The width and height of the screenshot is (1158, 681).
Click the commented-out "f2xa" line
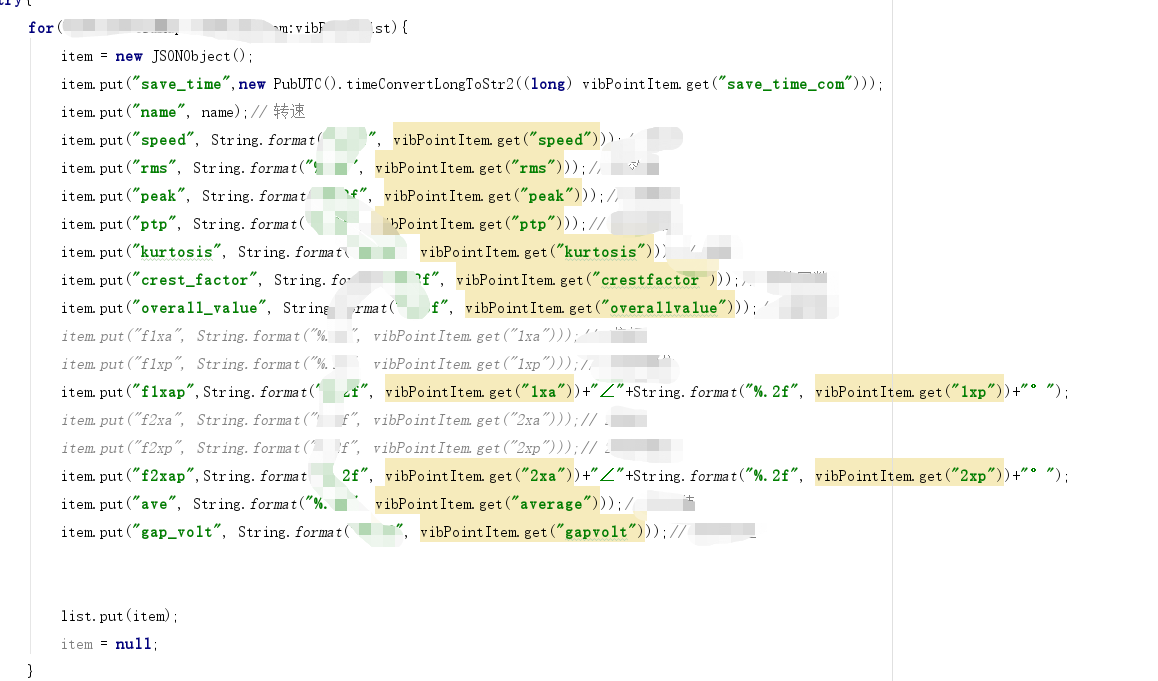click(353, 421)
